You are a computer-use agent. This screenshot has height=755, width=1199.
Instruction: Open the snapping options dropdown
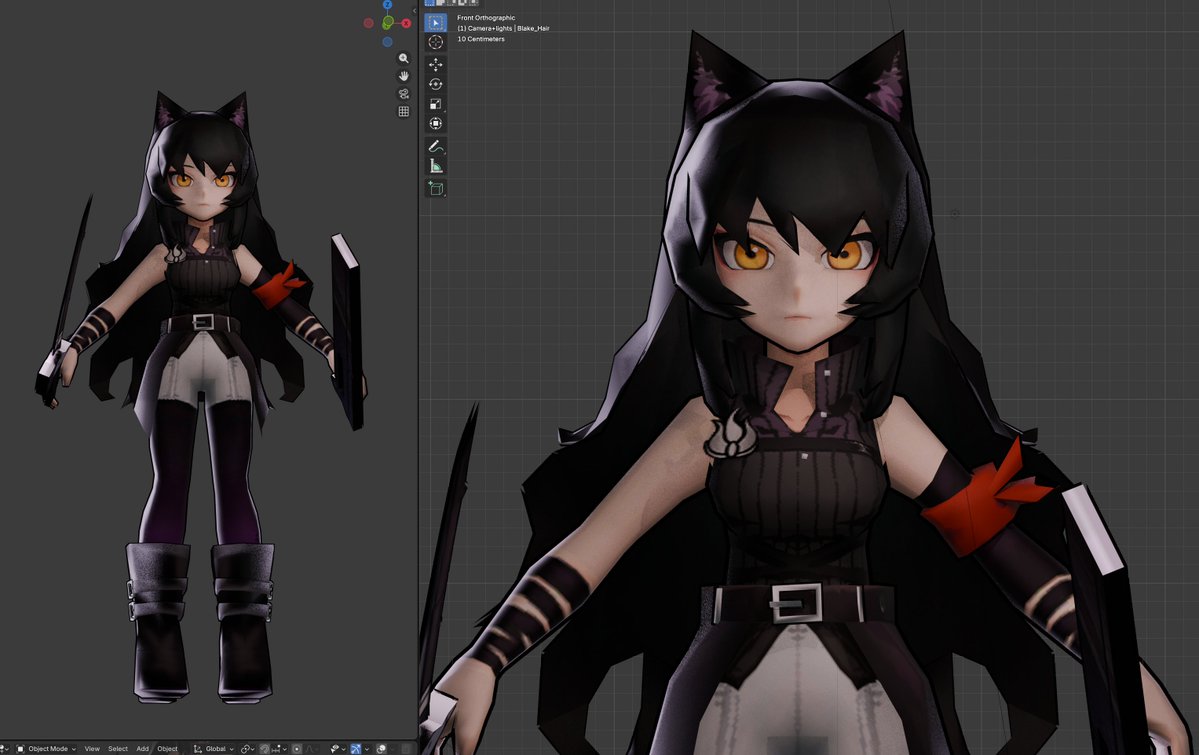tap(278, 749)
